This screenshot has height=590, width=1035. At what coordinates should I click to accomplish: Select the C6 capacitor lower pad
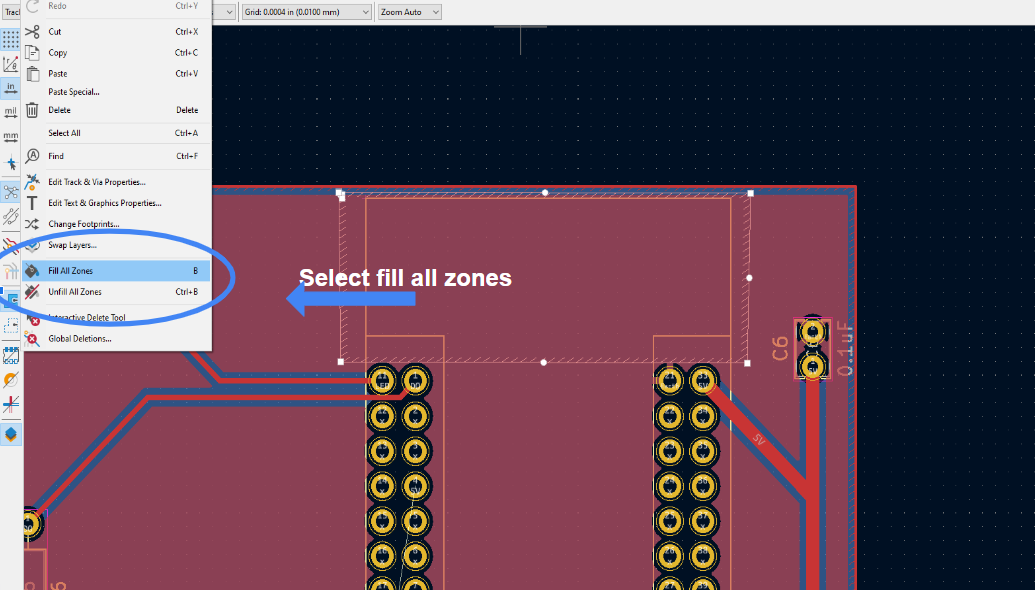[813, 365]
